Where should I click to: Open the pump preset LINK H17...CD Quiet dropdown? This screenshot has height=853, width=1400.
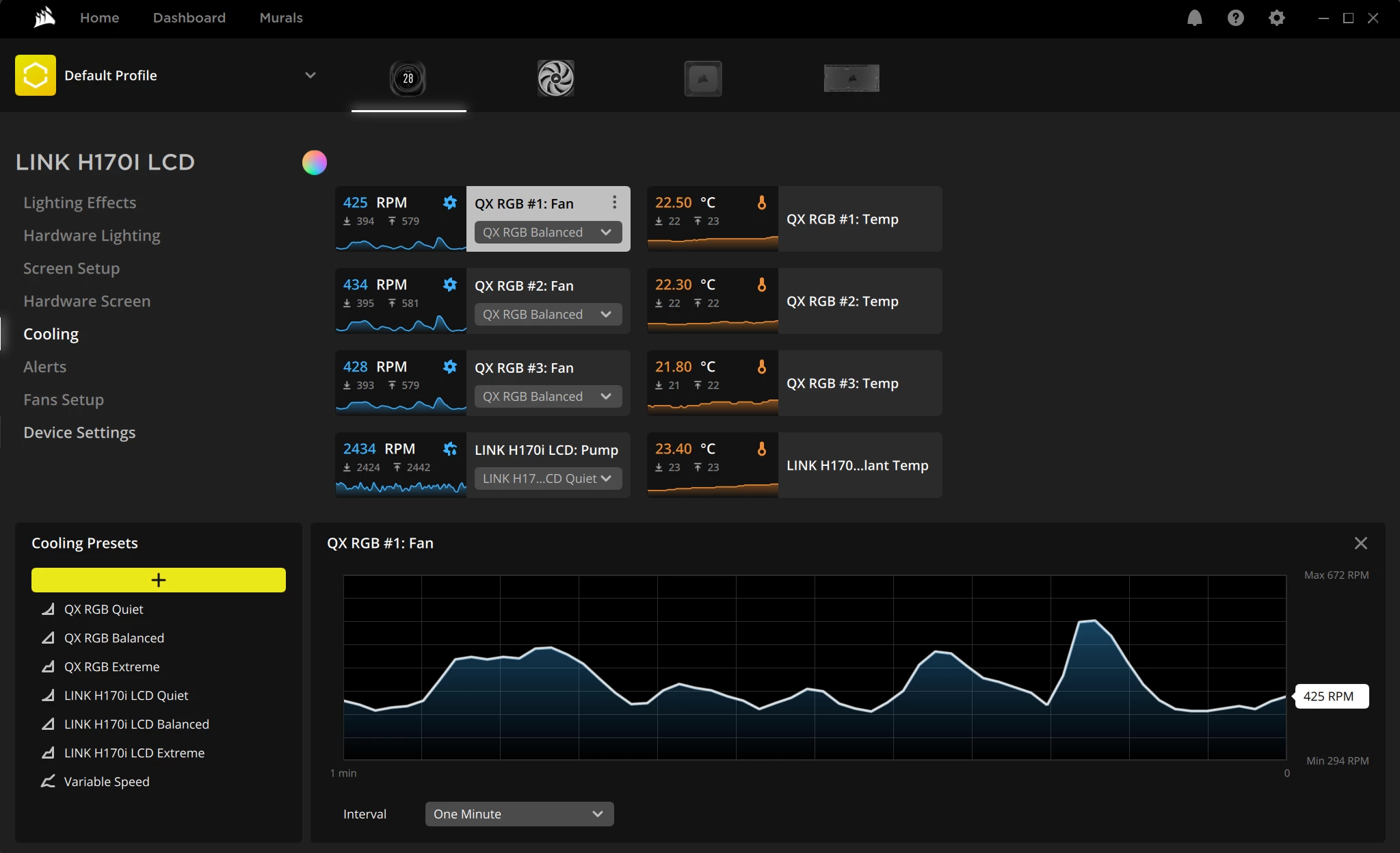[547, 479]
